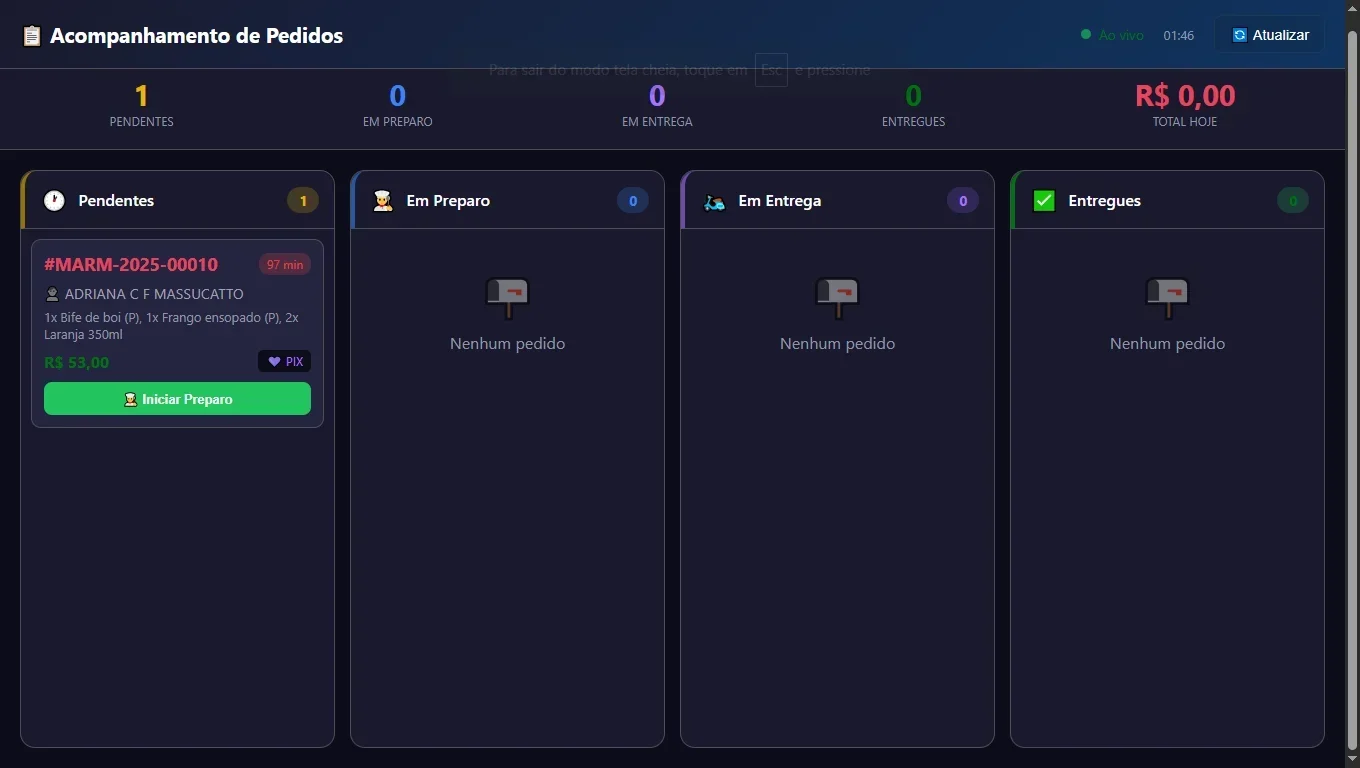Click the clipboard icon next to the page title
Image resolution: width=1360 pixels, height=768 pixels.
click(x=31, y=35)
